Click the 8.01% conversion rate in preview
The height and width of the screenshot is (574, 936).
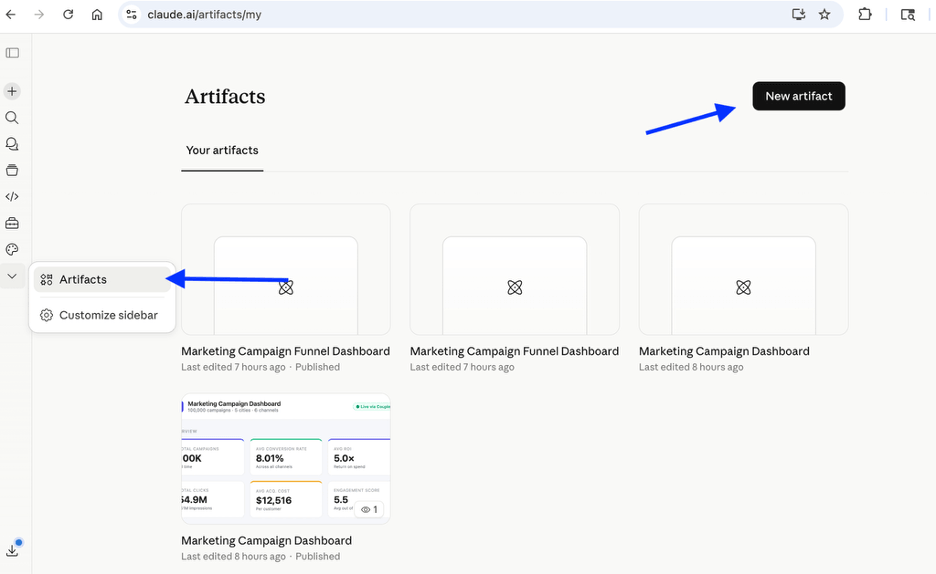coord(270,458)
